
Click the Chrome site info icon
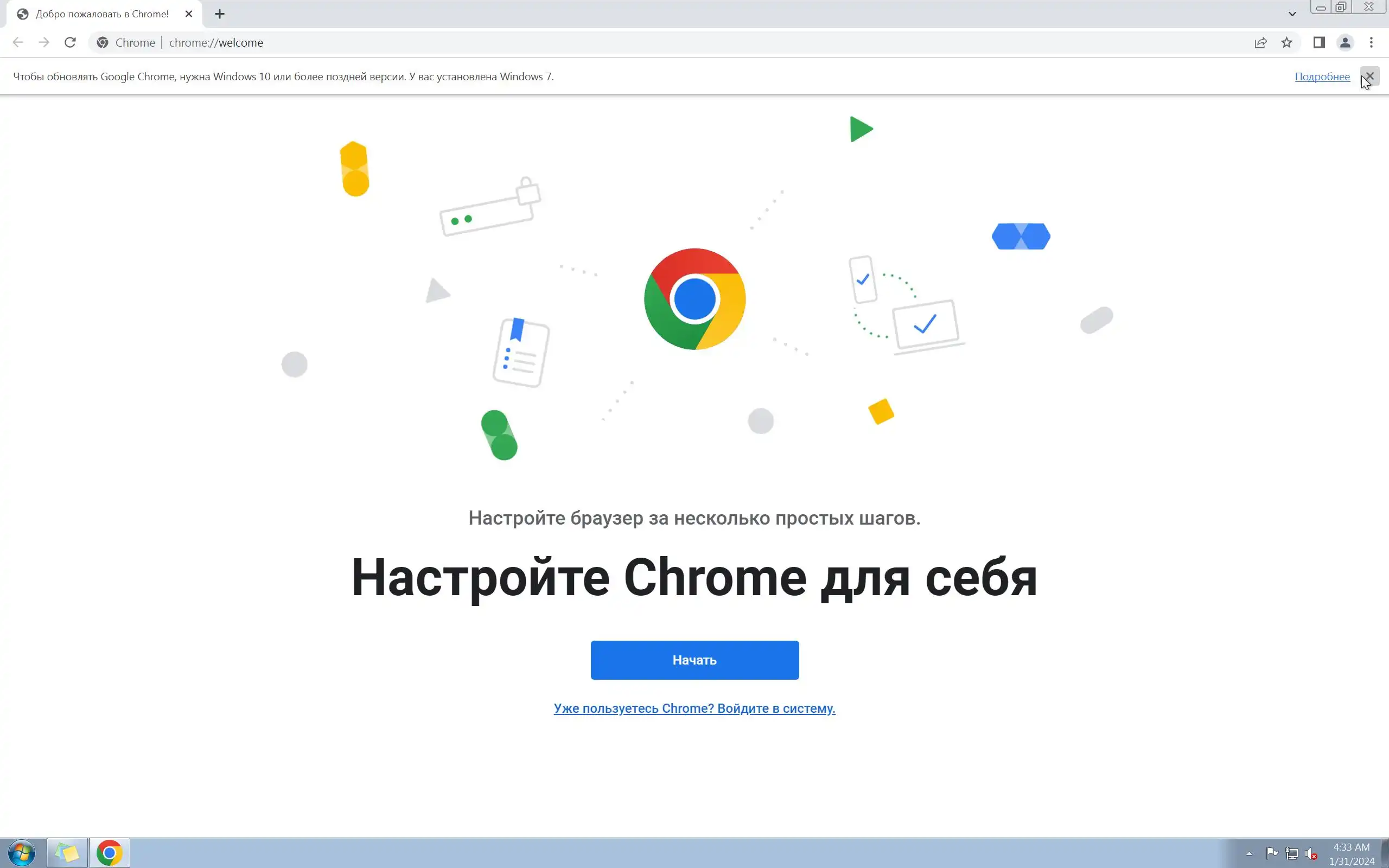(103, 42)
